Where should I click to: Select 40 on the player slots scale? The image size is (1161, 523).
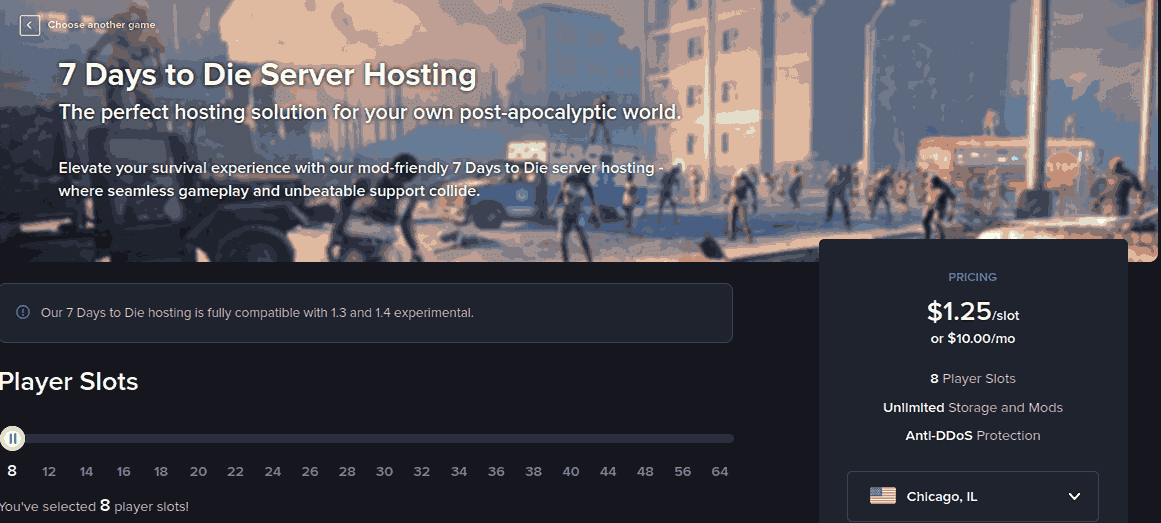570,471
